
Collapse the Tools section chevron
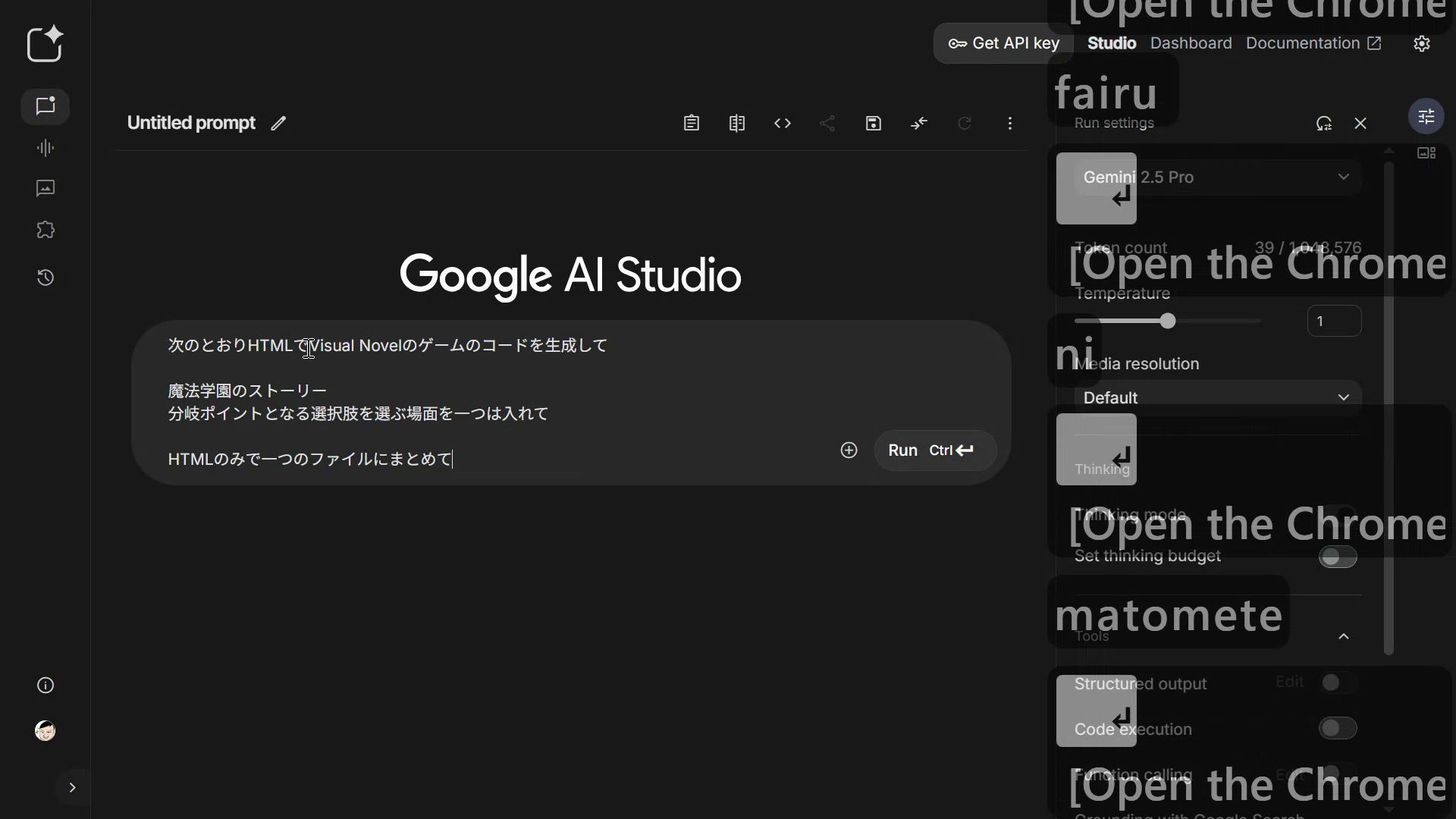pos(1343,636)
